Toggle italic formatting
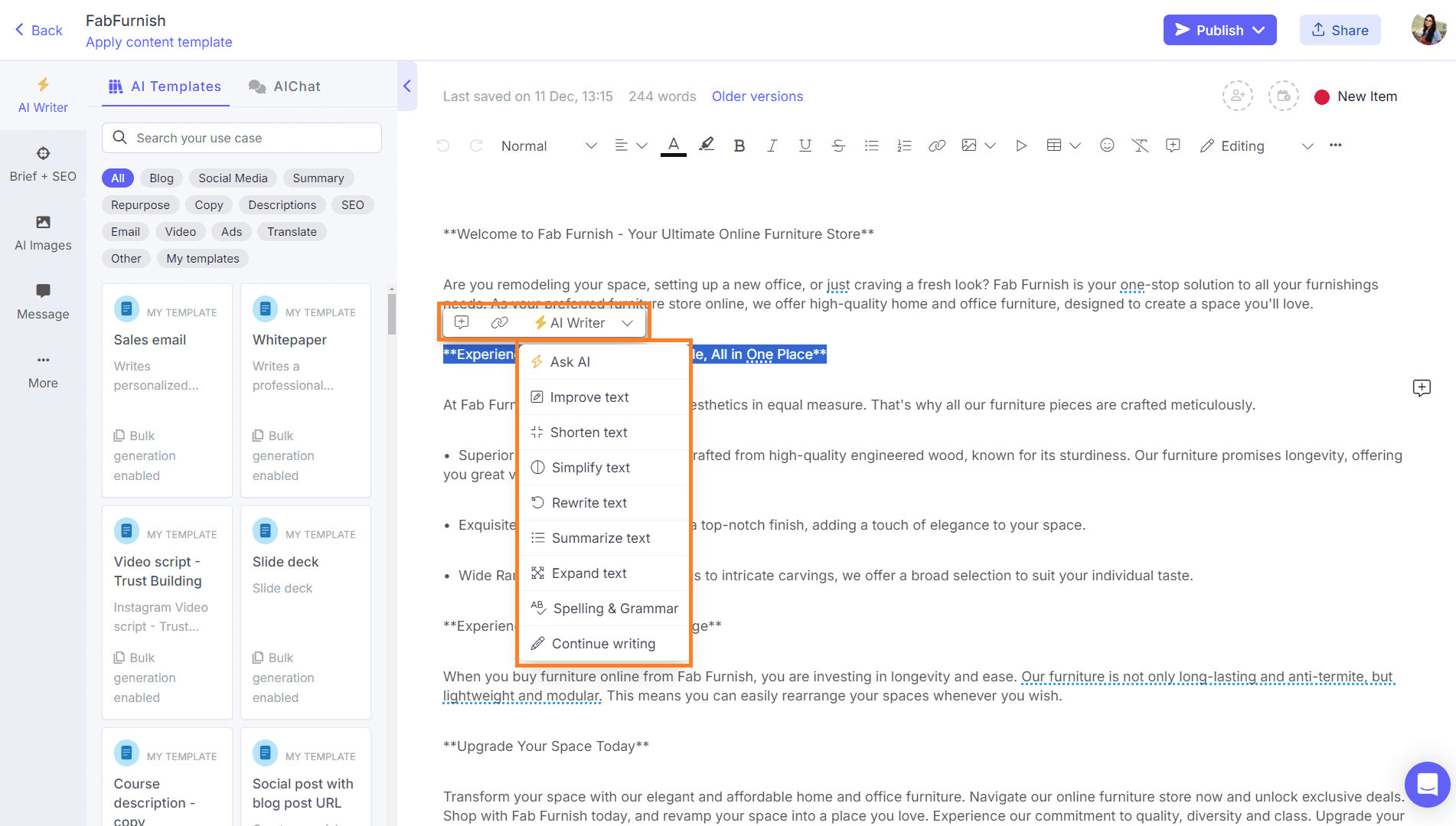This screenshot has width=1456, height=826. pyautogui.click(x=772, y=145)
